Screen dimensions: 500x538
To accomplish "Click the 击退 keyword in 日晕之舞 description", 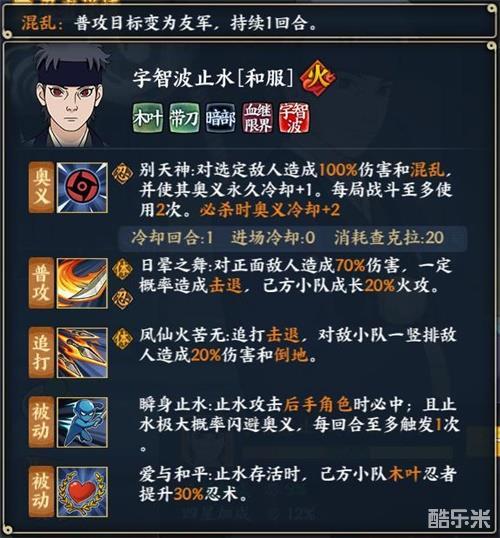I will point(225,286).
